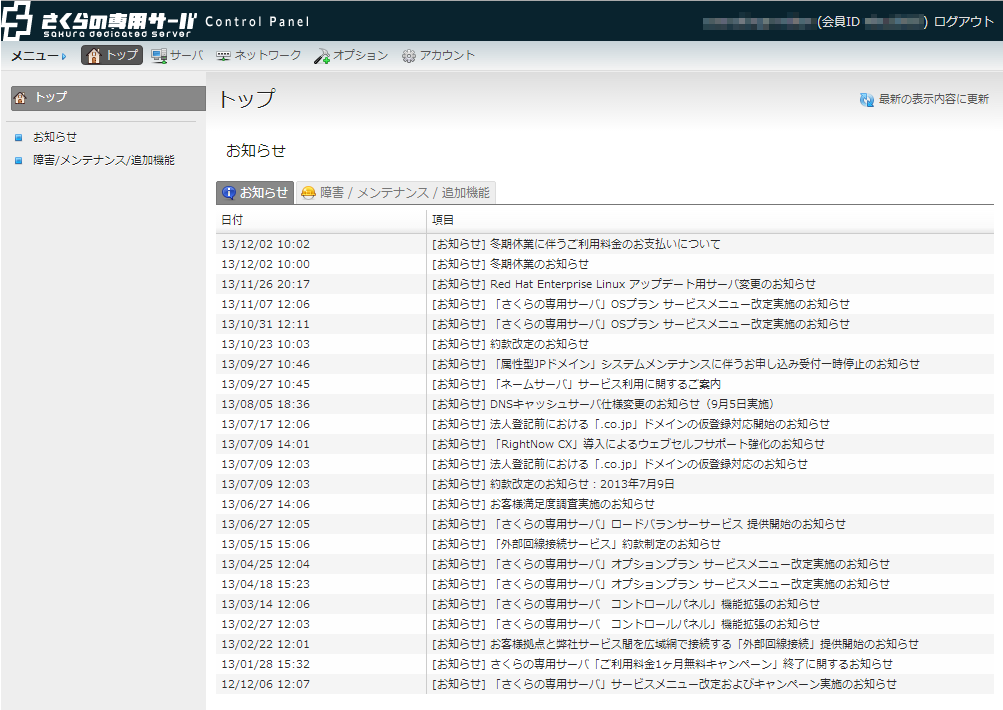Click the home icon in top menu
Viewport: 1003px width, 710px height.
(94, 56)
